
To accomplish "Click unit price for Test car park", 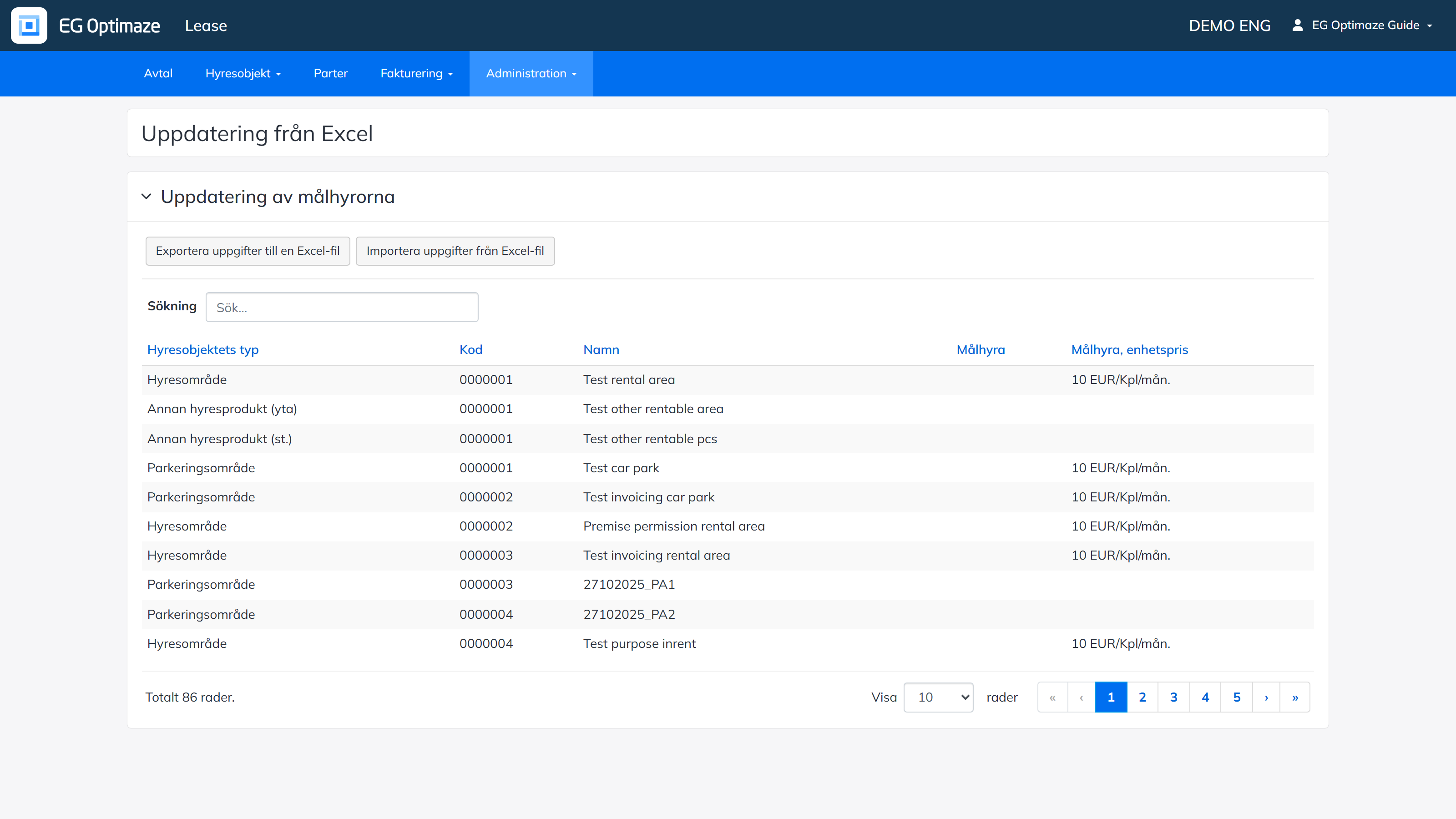I will 1121,468.
